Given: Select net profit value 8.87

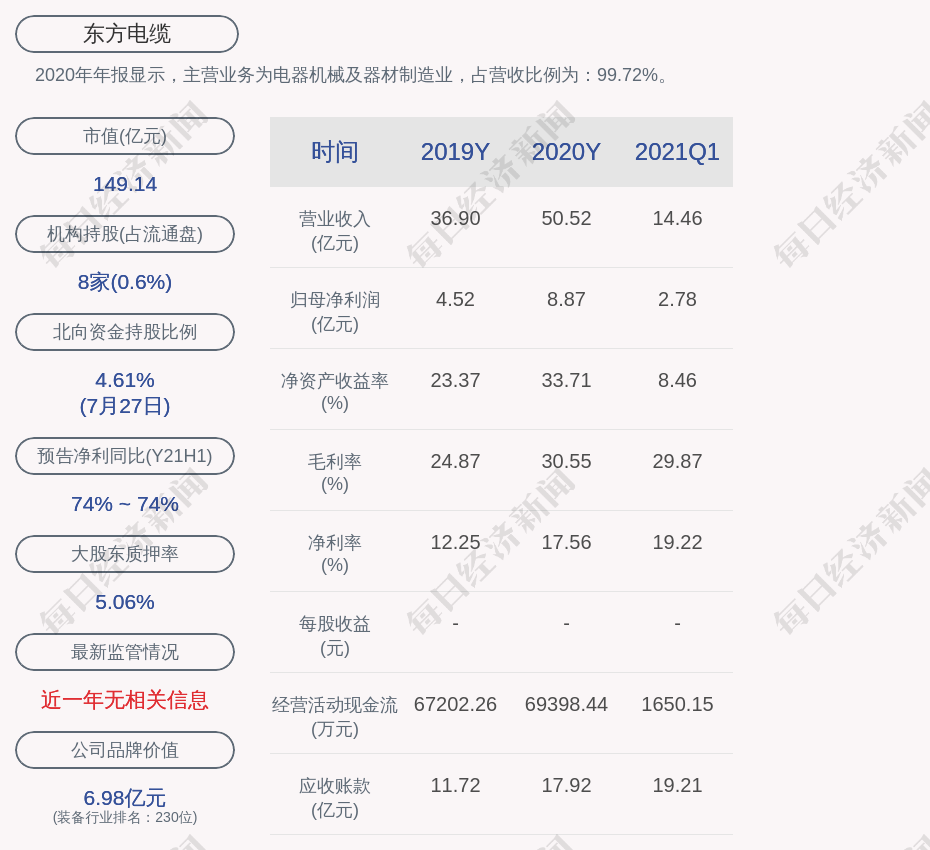Looking at the screenshot, I should (566, 299).
